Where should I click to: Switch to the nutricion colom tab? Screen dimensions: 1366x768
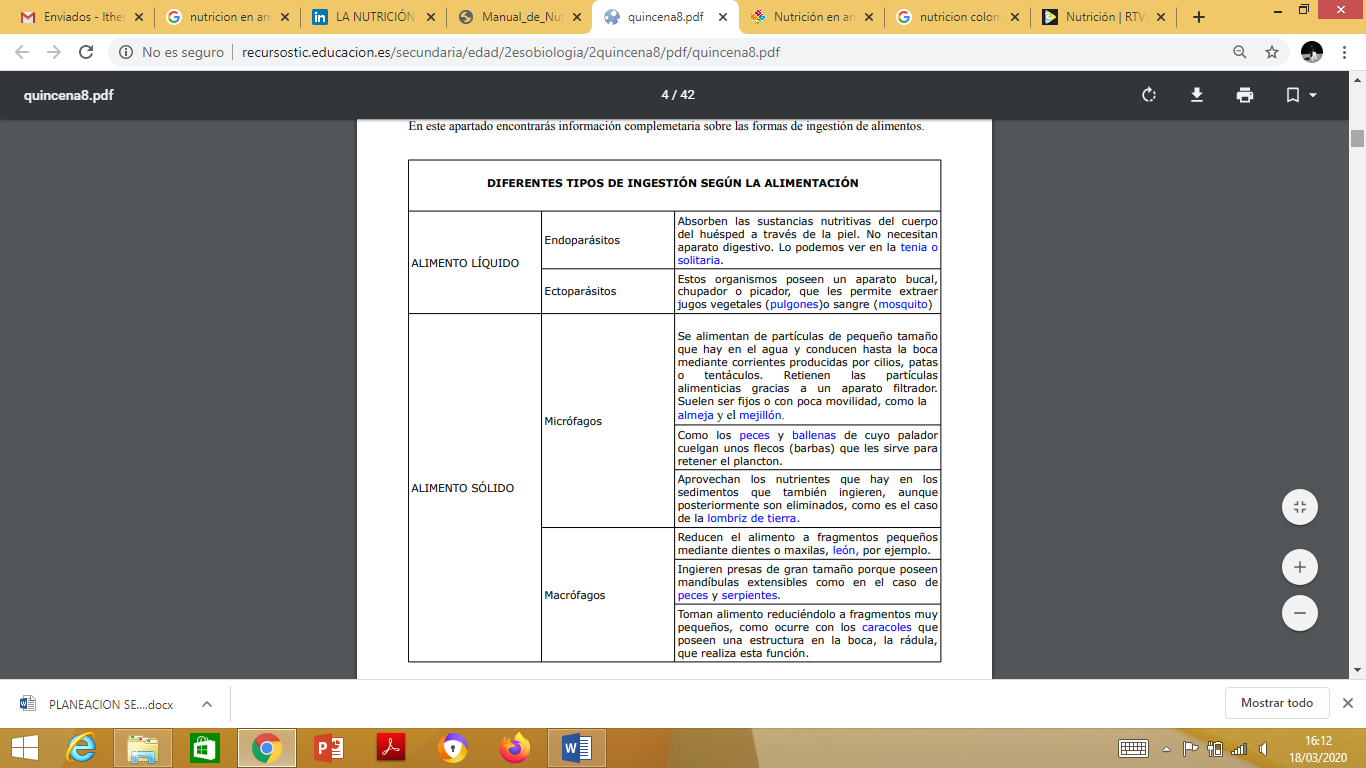coord(958,17)
